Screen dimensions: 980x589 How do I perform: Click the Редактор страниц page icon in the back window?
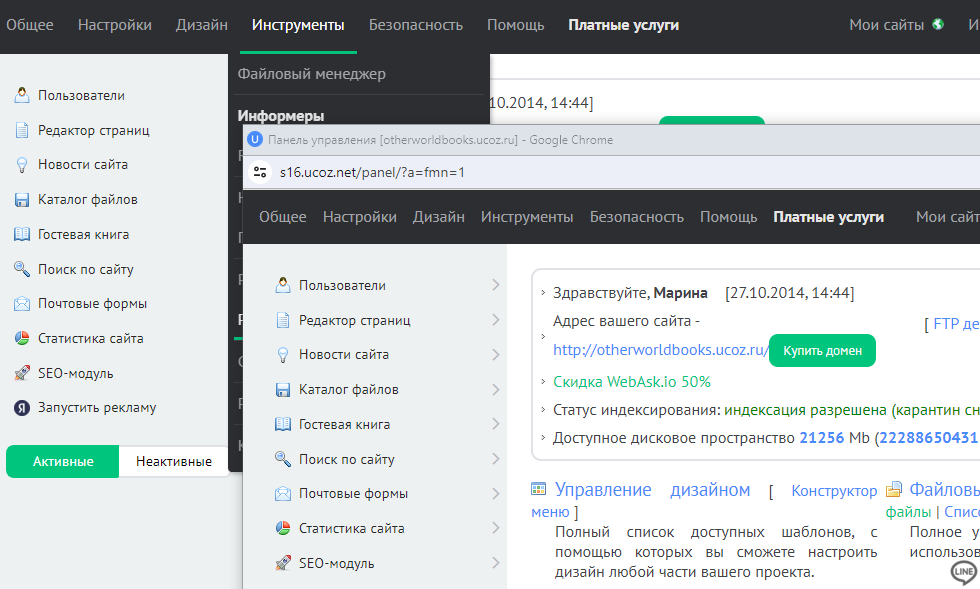pyautogui.click(x=22, y=130)
